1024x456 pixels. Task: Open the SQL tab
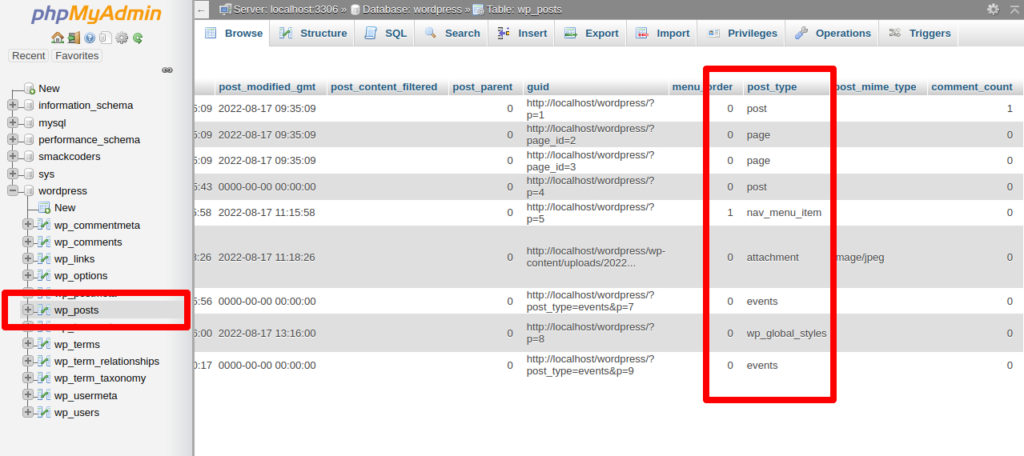(x=385, y=33)
